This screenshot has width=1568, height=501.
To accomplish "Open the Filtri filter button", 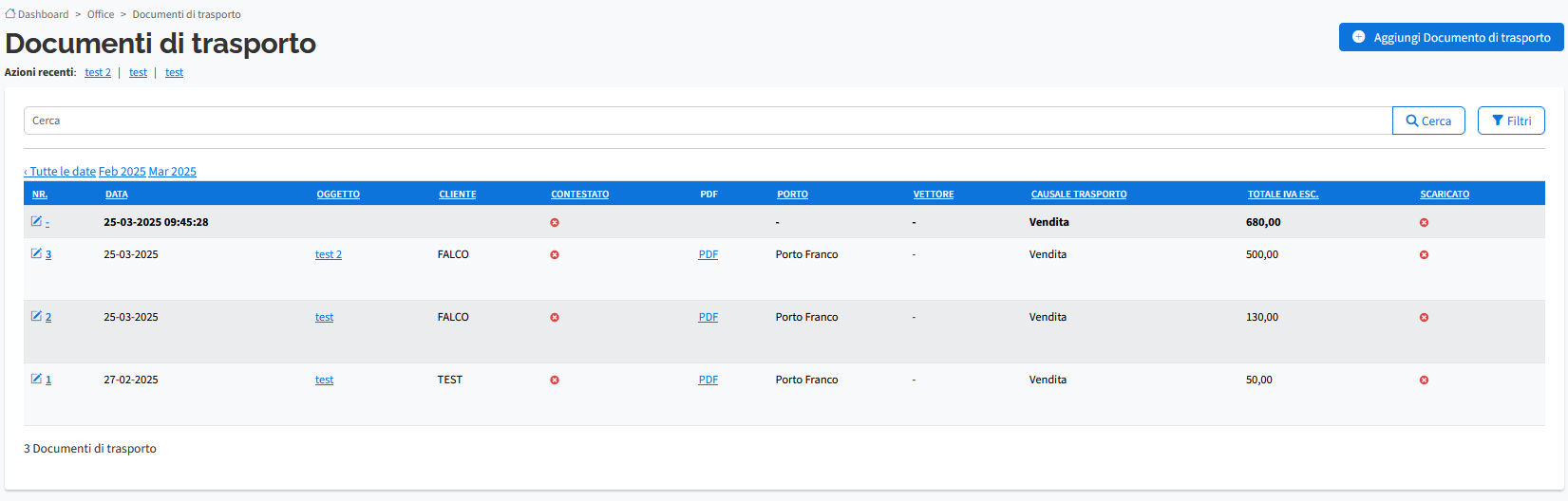I will tap(1511, 121).
